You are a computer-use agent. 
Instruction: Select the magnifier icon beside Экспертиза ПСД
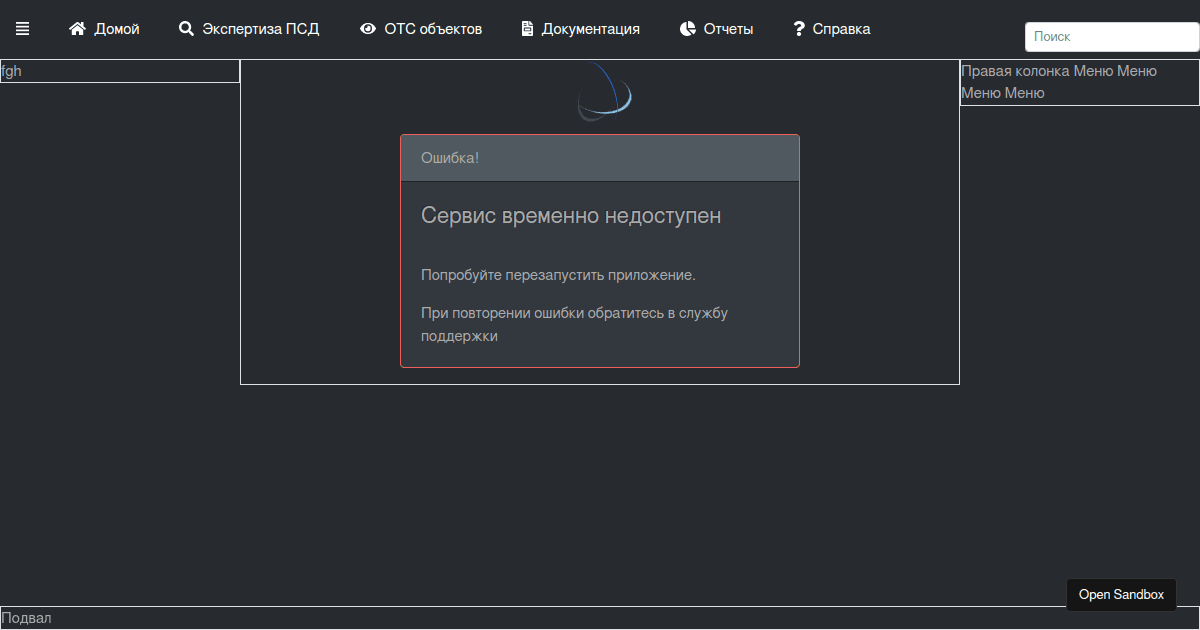[x=186, y=29]
